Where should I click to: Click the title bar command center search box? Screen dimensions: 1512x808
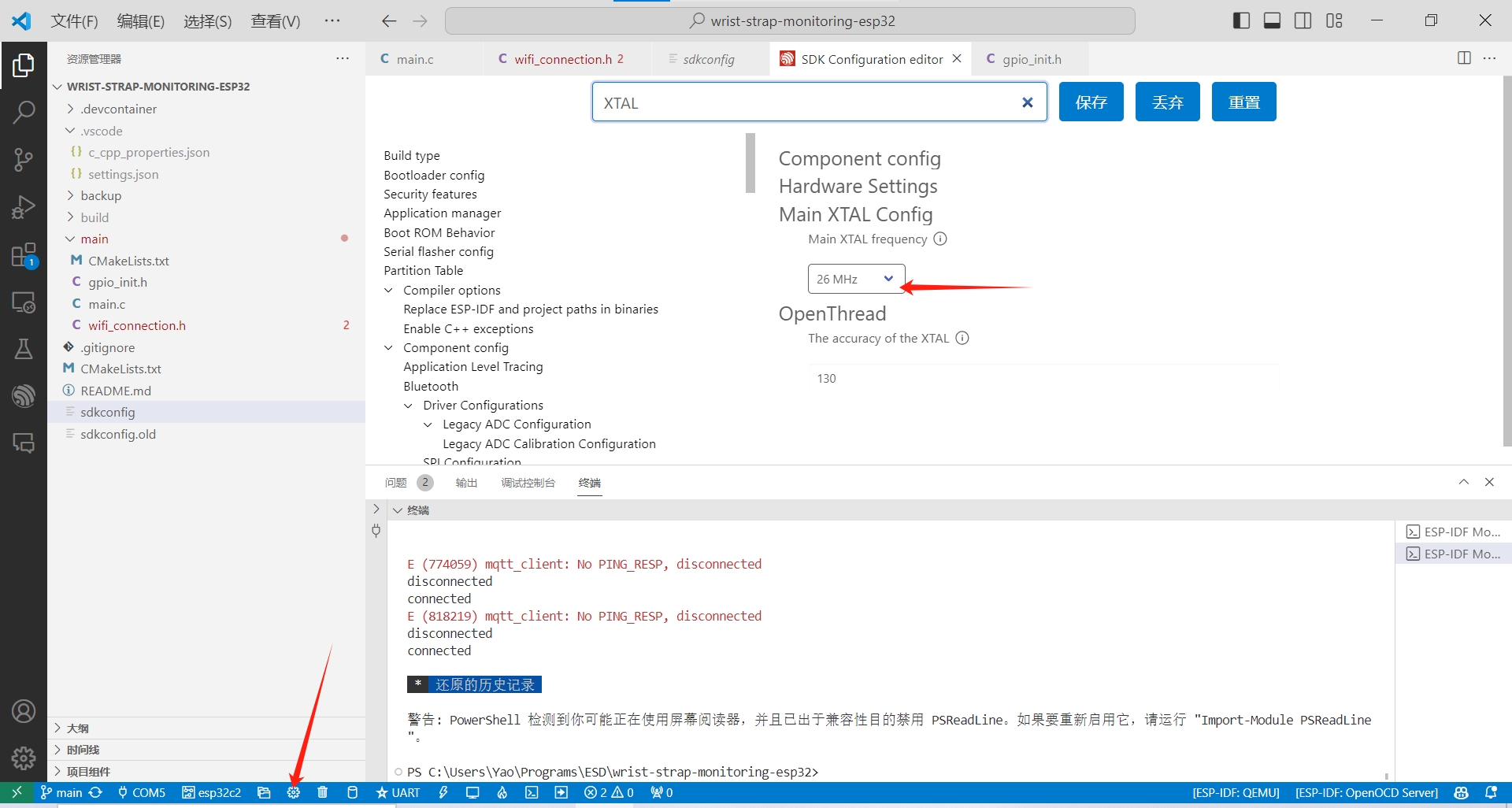pyautogui.click(x=790, y=20)
